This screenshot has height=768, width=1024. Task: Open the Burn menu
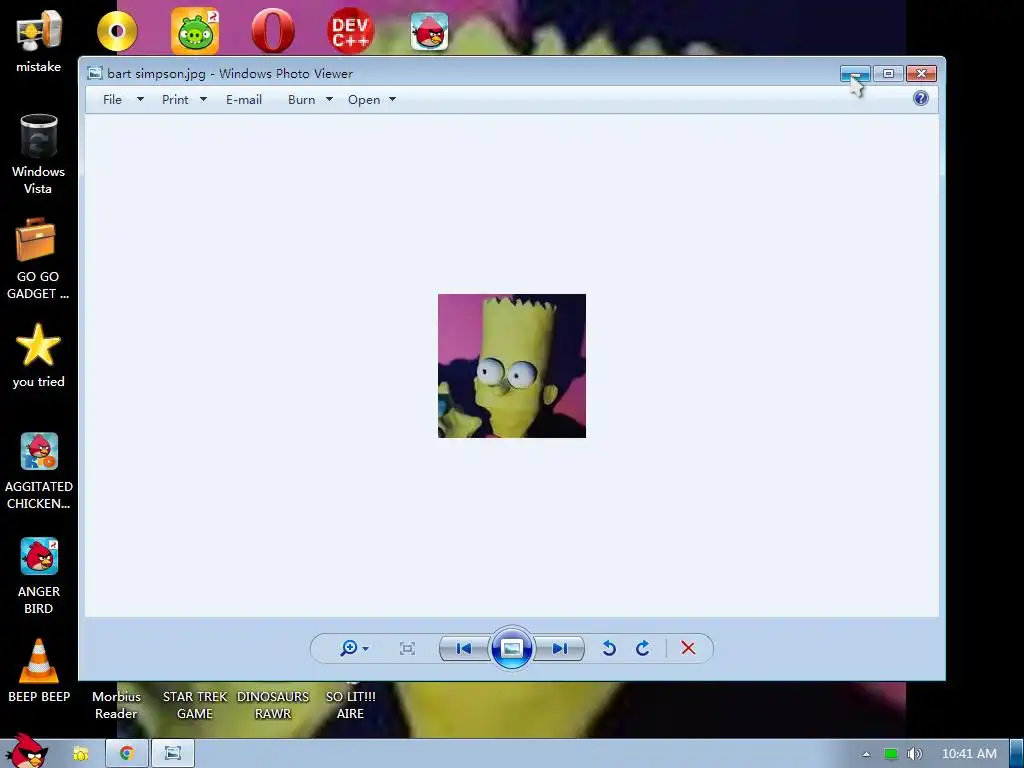301,99
